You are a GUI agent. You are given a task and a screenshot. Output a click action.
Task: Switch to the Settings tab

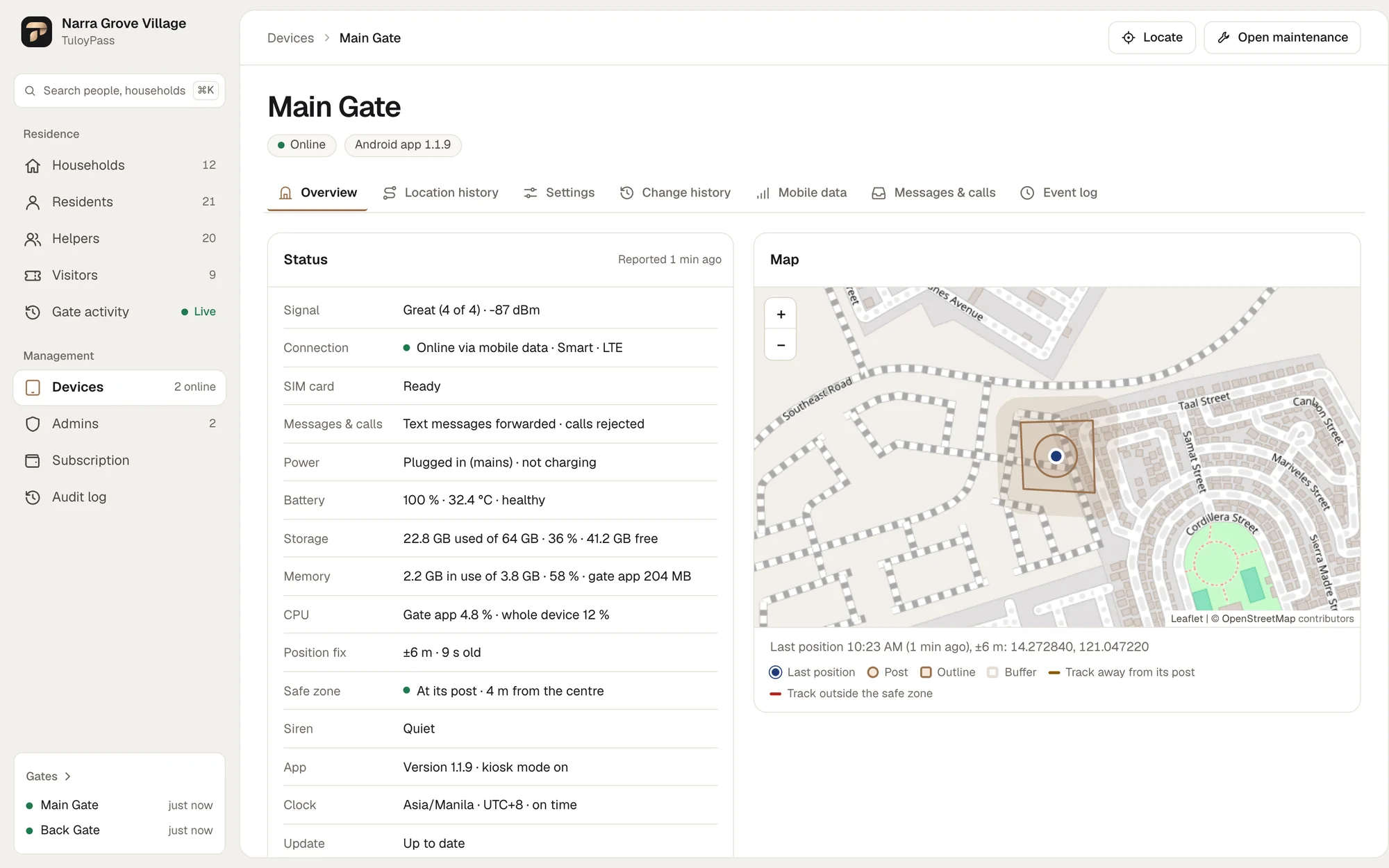pyautogui.click(x=559, y=193)
